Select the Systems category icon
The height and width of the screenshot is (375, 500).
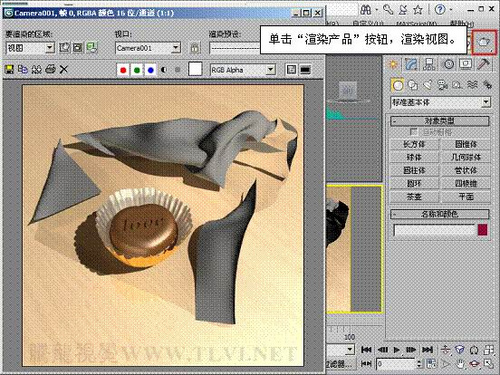pyautogui.click(x=487, y=85)
